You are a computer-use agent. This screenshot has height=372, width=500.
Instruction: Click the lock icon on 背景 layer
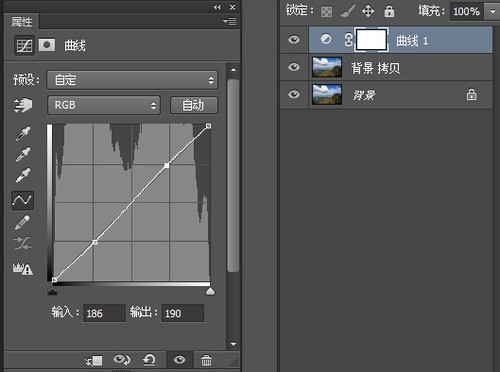(x=471, y=94)
